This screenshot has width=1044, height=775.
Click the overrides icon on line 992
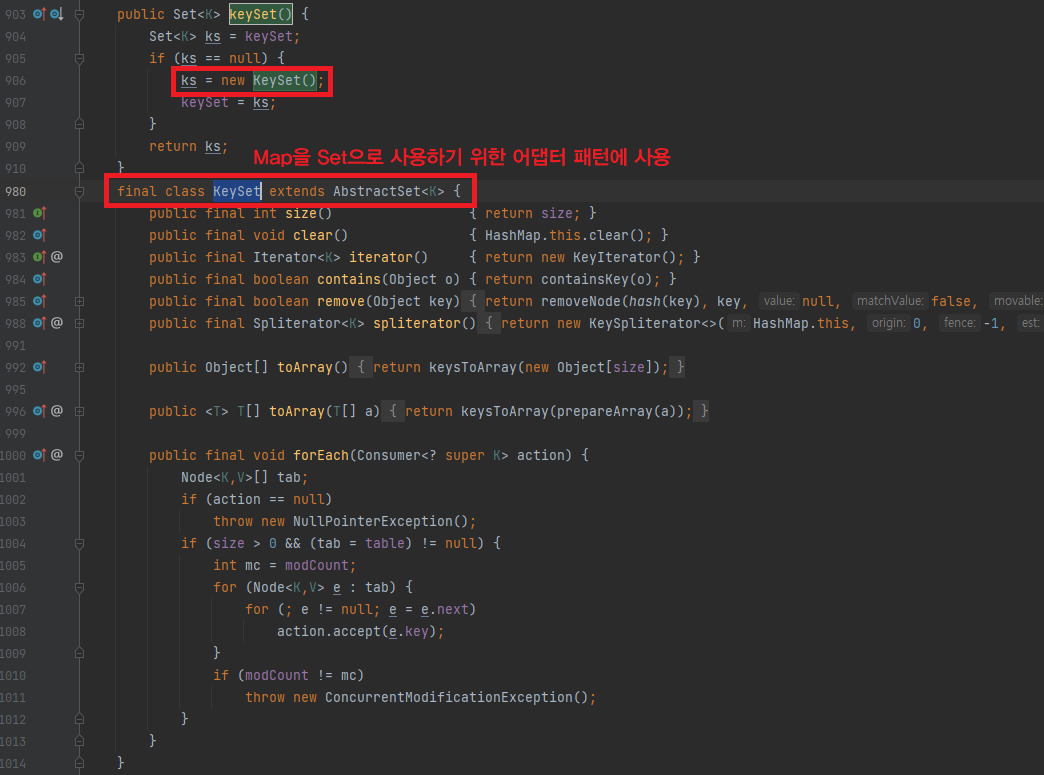coord(39,367)
